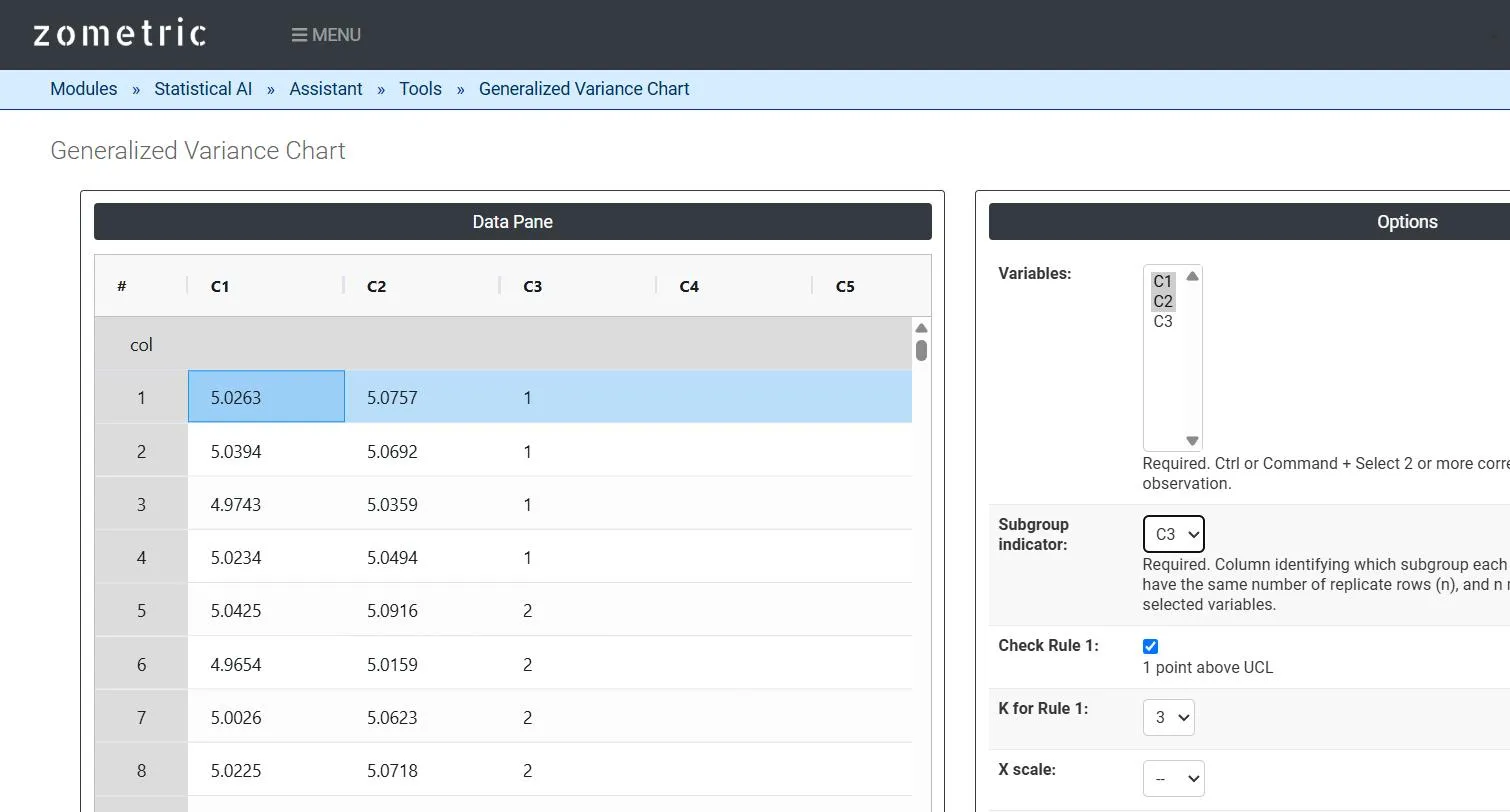The height and width of the screenshot is (812, 1510).
Task: Click Variables list scroll up arrow
Action: 1192,276
